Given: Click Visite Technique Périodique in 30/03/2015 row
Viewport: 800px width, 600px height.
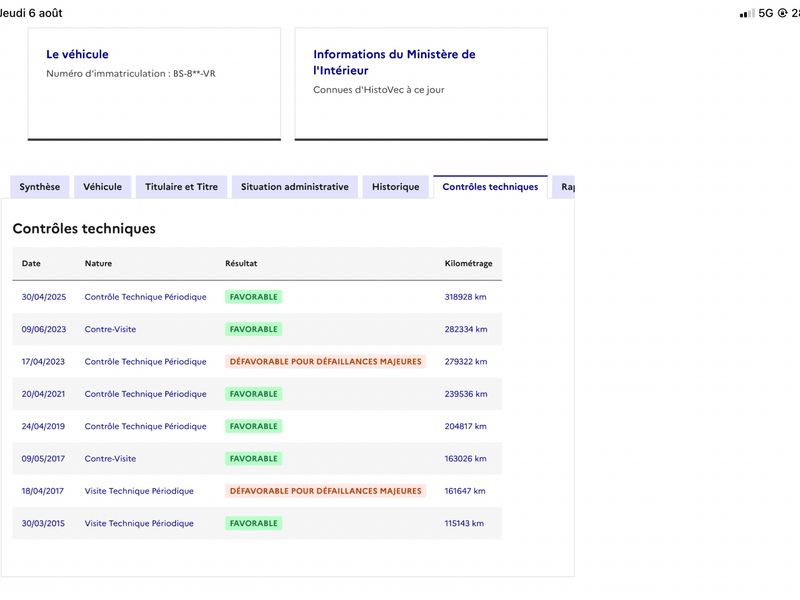Looking at the screenshot, I should 139,523.
